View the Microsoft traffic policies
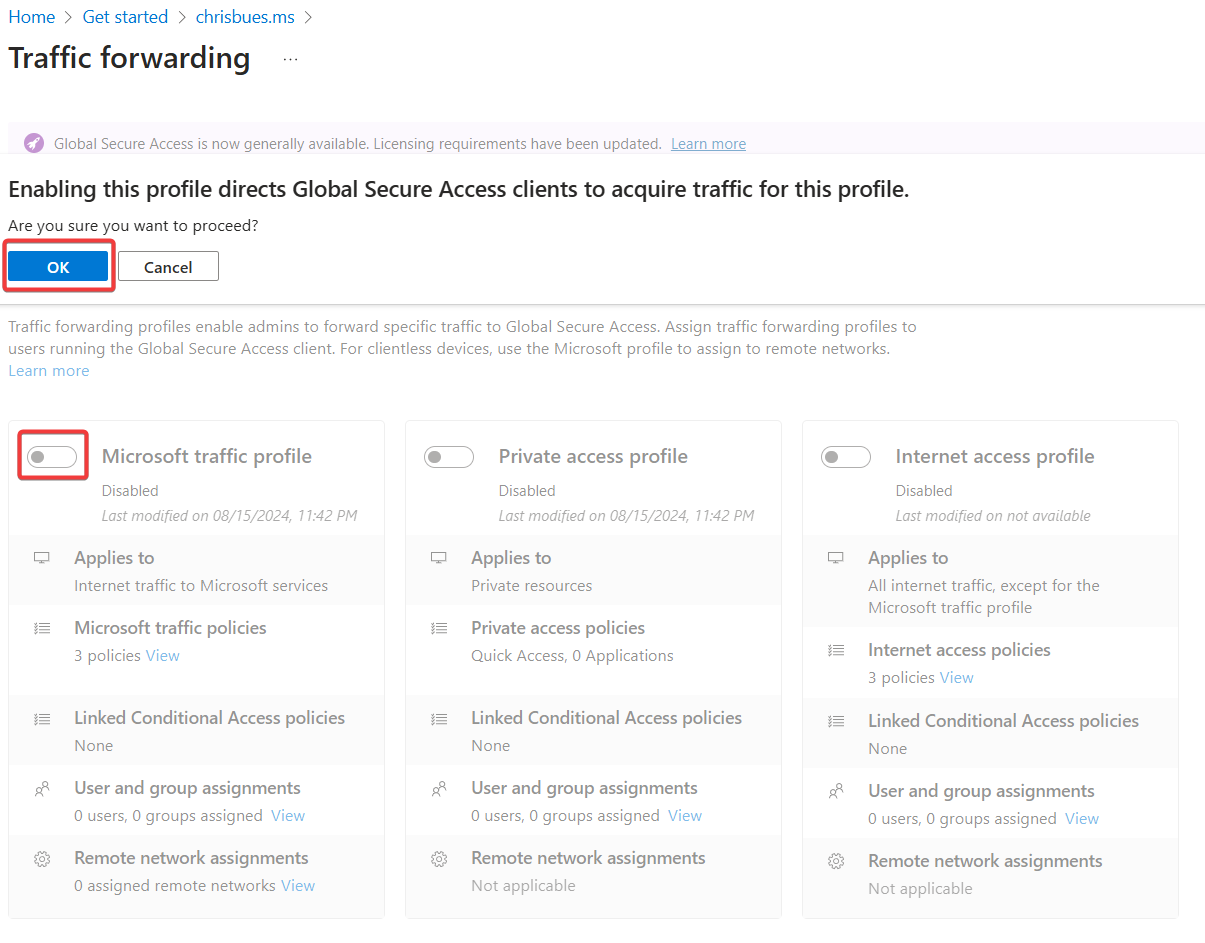Screen dimensions: 1205x943 point(162,655)
